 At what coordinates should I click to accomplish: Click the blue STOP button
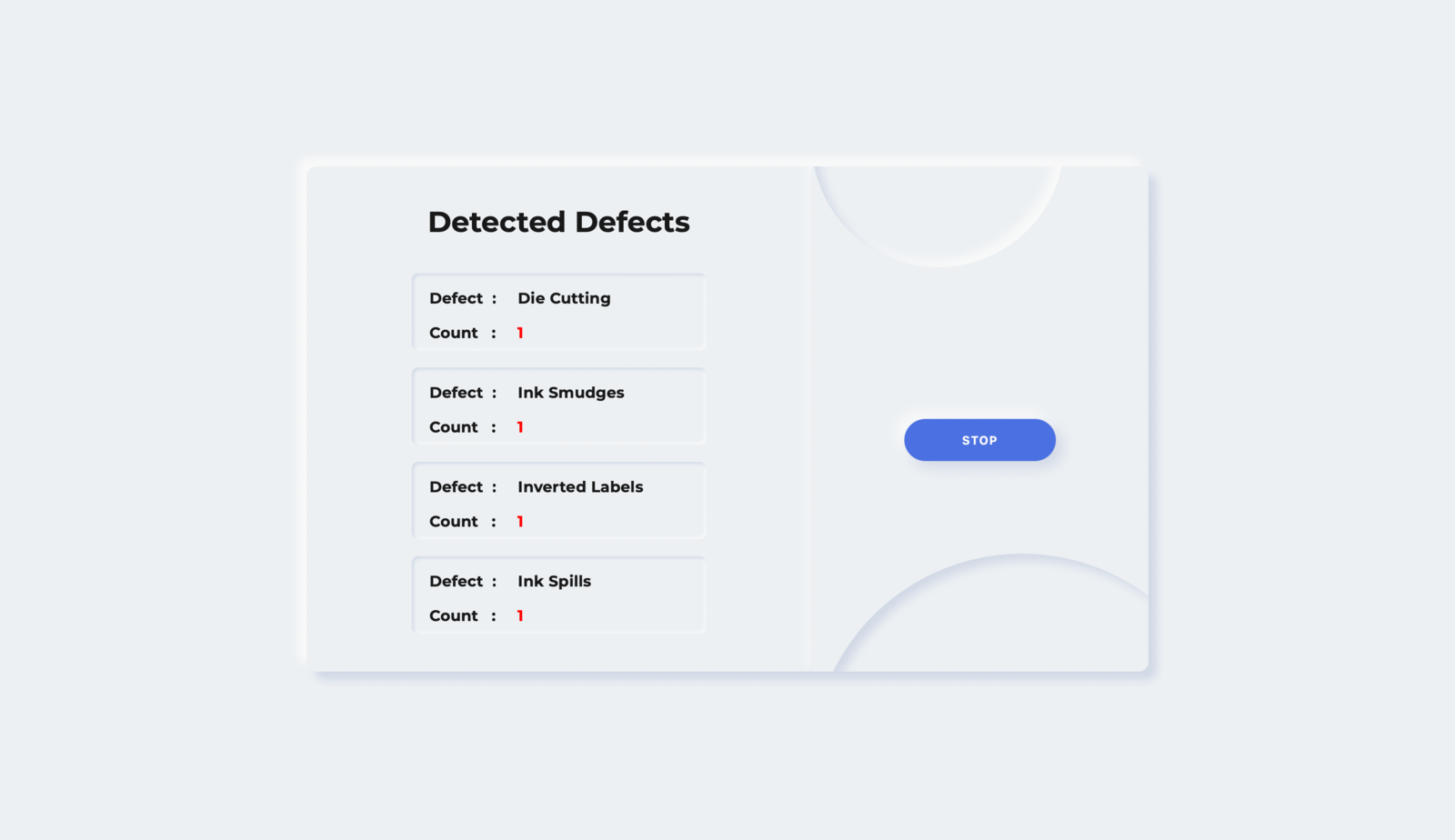(979, 440)
